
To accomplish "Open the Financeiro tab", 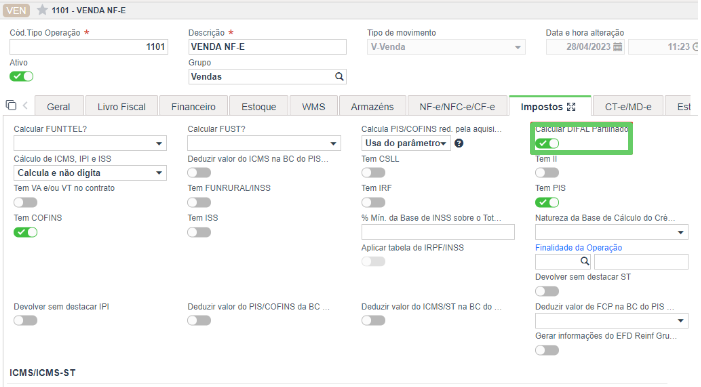I will pyautogui.click(x=193, y=107).
